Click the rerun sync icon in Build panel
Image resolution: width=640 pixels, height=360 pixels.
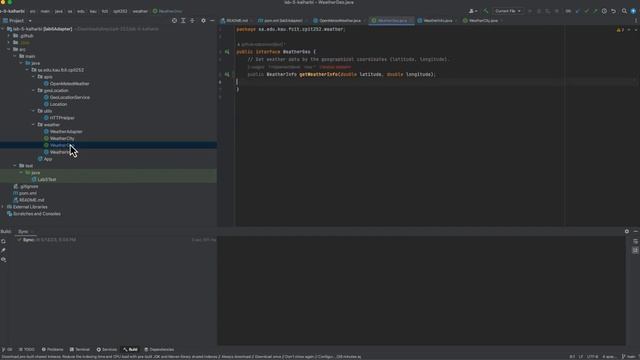4,241
